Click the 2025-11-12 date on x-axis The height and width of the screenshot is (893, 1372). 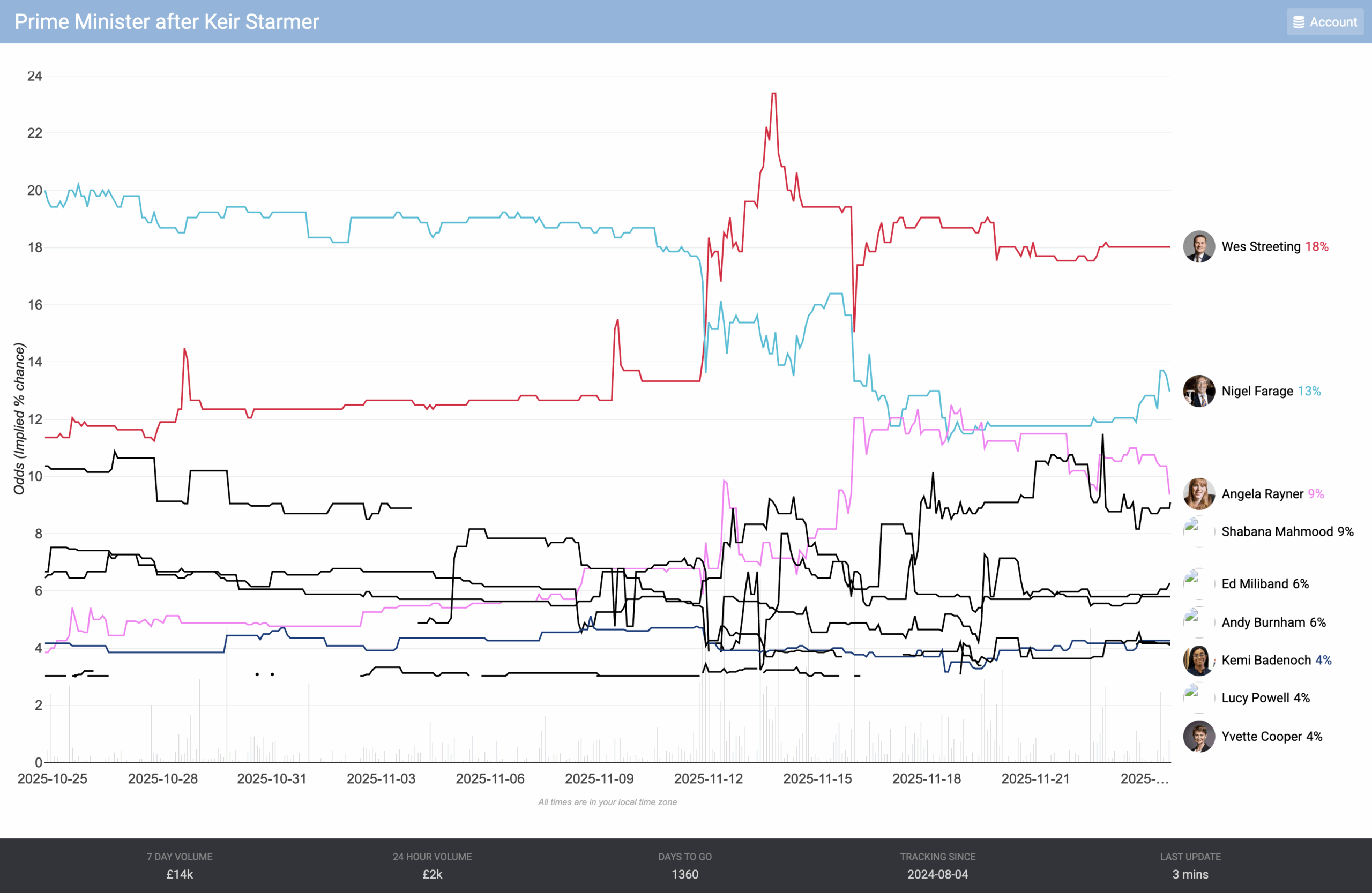tap(708, 778)
